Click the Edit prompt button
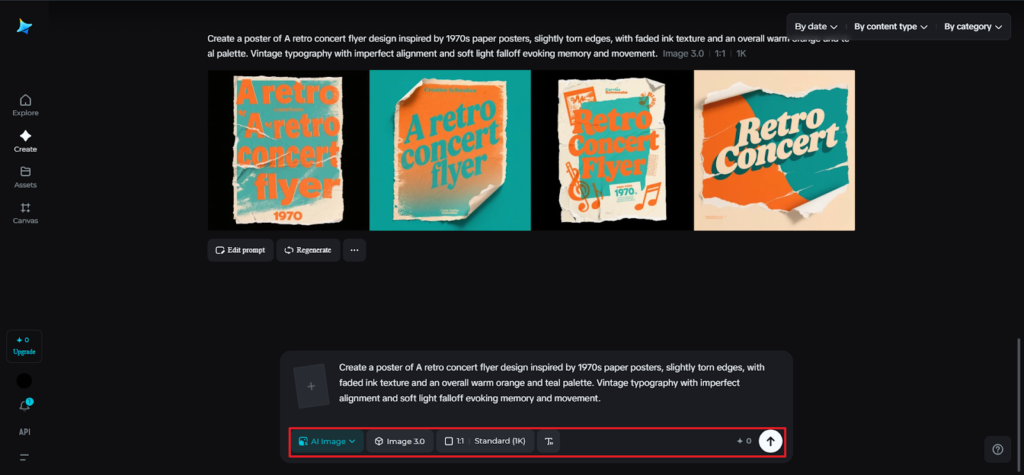 (x=240, y=250)
